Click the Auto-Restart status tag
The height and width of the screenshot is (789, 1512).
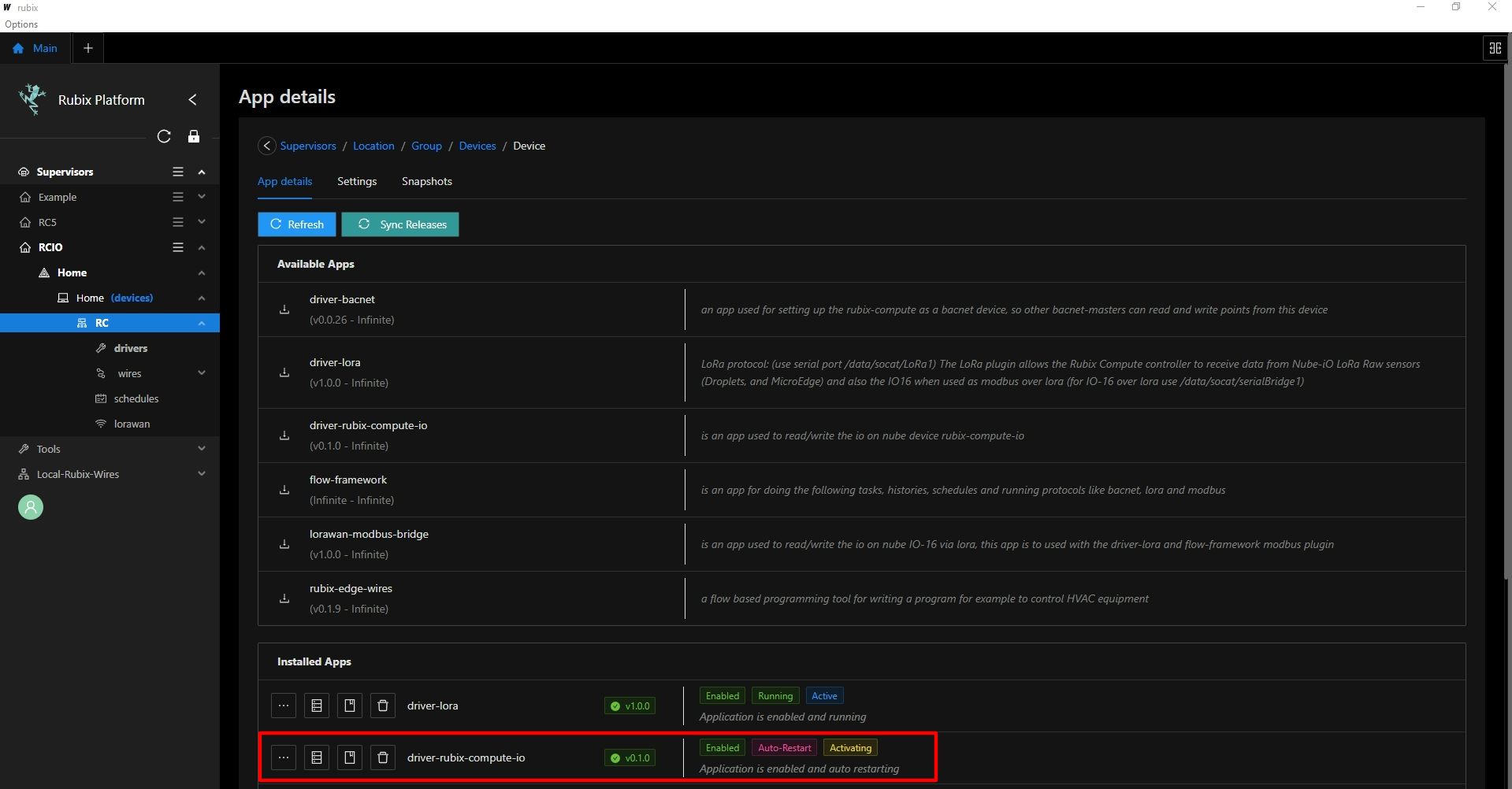[x=784, y=748]
